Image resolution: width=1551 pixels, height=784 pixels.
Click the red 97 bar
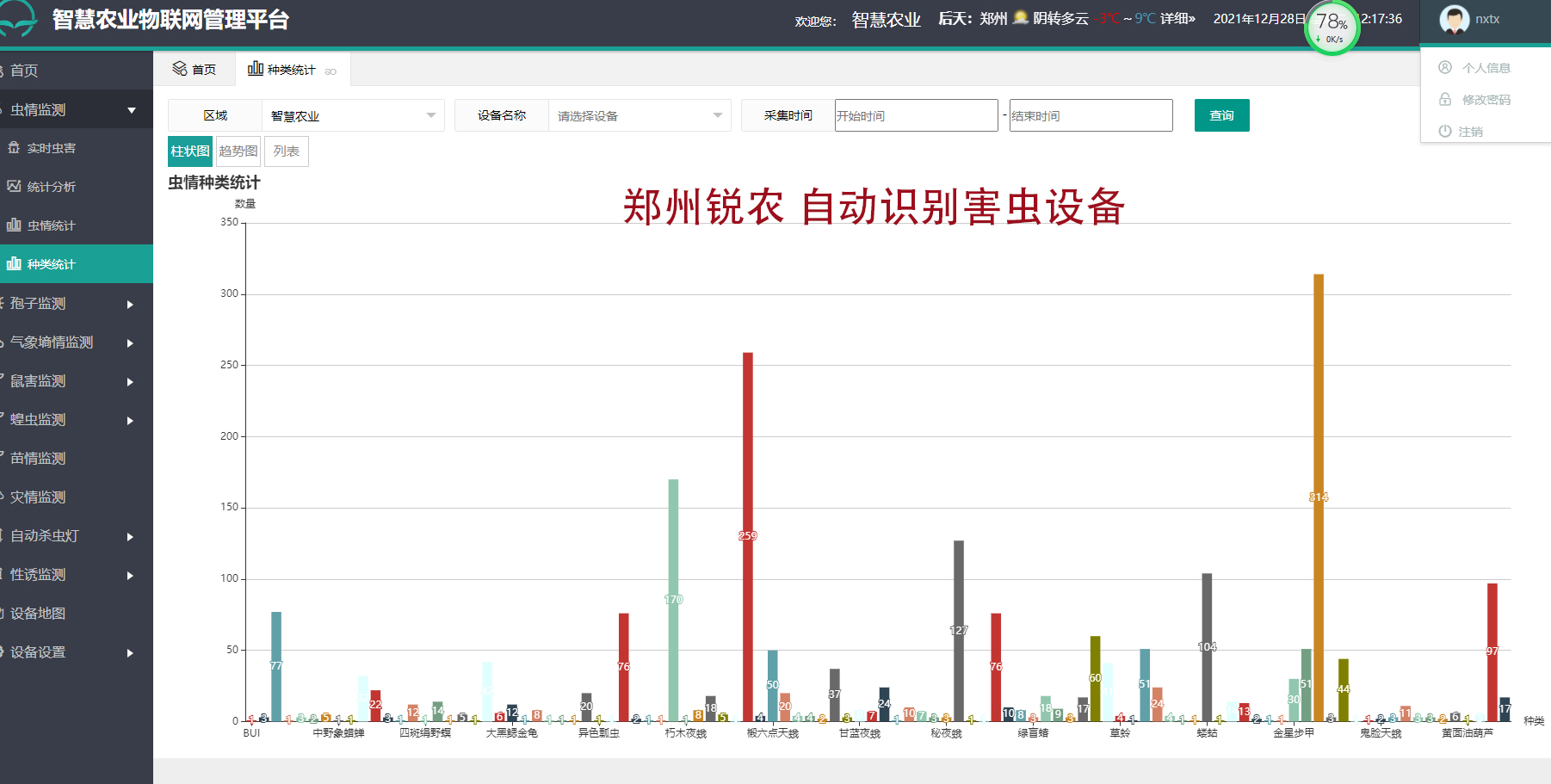click(x=1492, y=652)
